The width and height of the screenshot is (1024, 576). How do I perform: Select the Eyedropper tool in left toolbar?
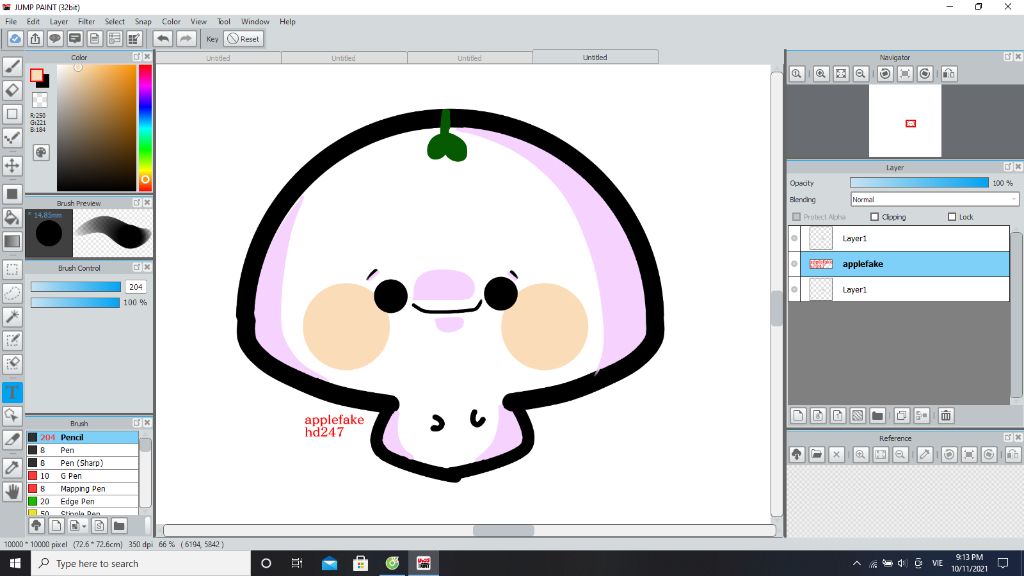pos(12,467)
